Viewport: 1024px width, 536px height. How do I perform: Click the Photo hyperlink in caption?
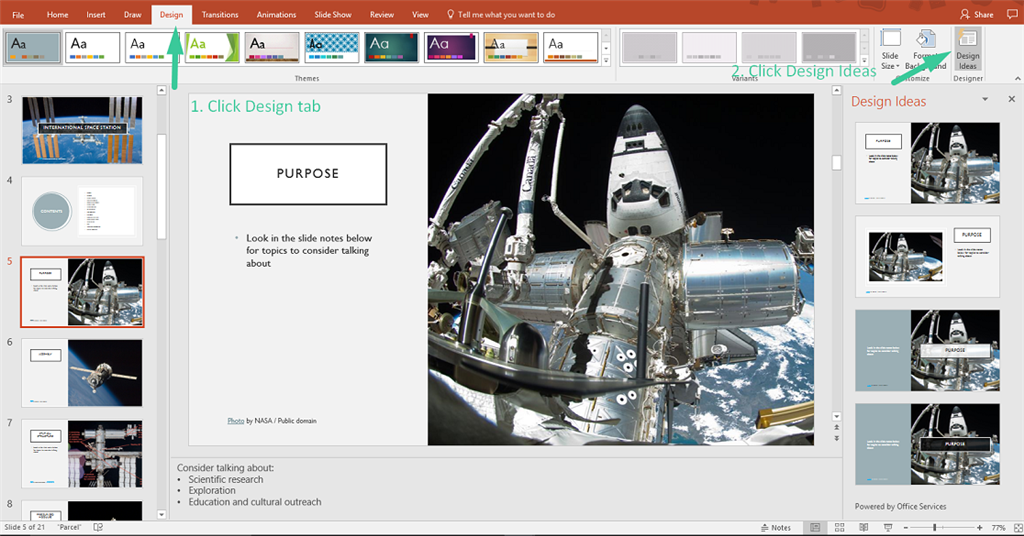click(x=236, y=421)
